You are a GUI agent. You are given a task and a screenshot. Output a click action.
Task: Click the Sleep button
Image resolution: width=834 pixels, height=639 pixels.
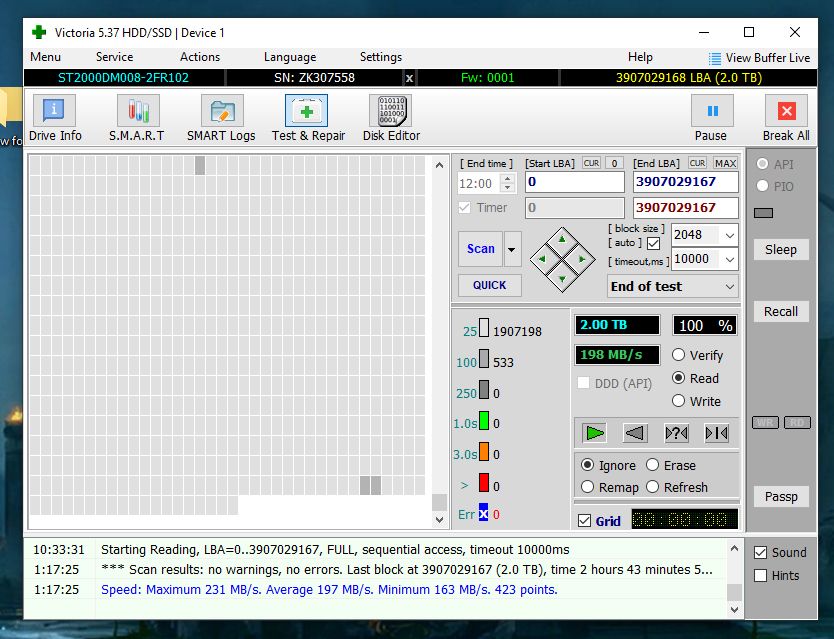(x=781, y=250)
